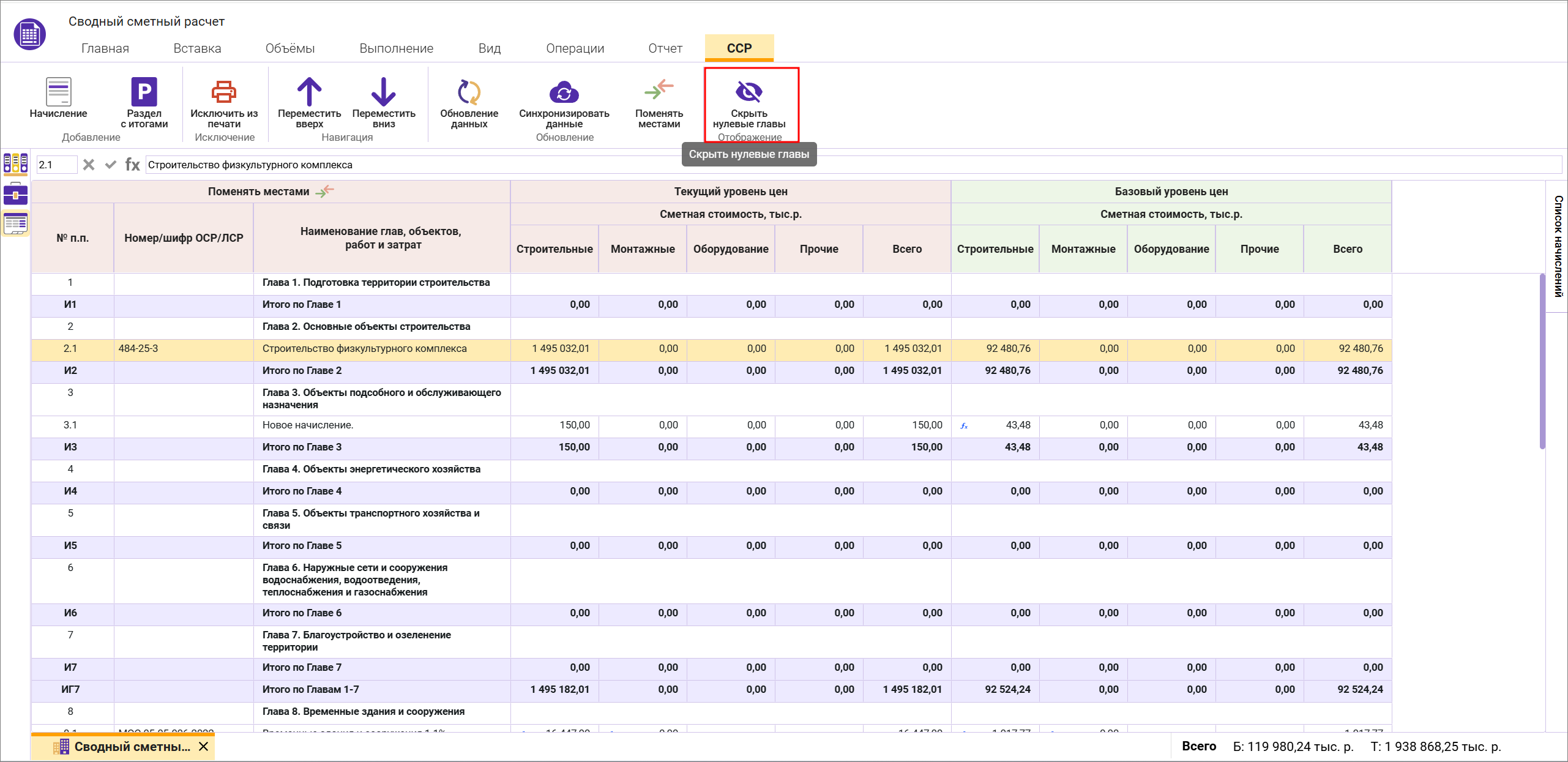The image size is (1568, 762).
Task: Run Обновление данных refresh
Action: coord(469,92)
